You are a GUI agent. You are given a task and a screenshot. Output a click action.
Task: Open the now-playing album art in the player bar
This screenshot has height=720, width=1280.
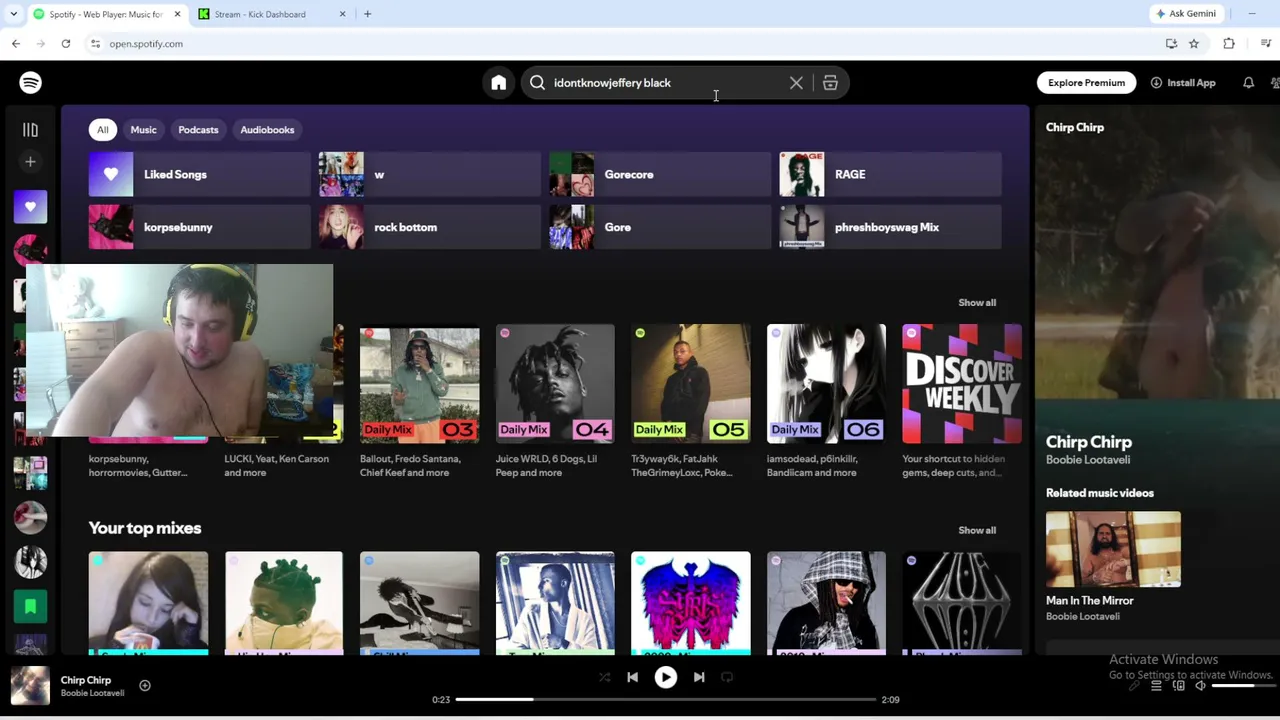[x=30, y=686]
